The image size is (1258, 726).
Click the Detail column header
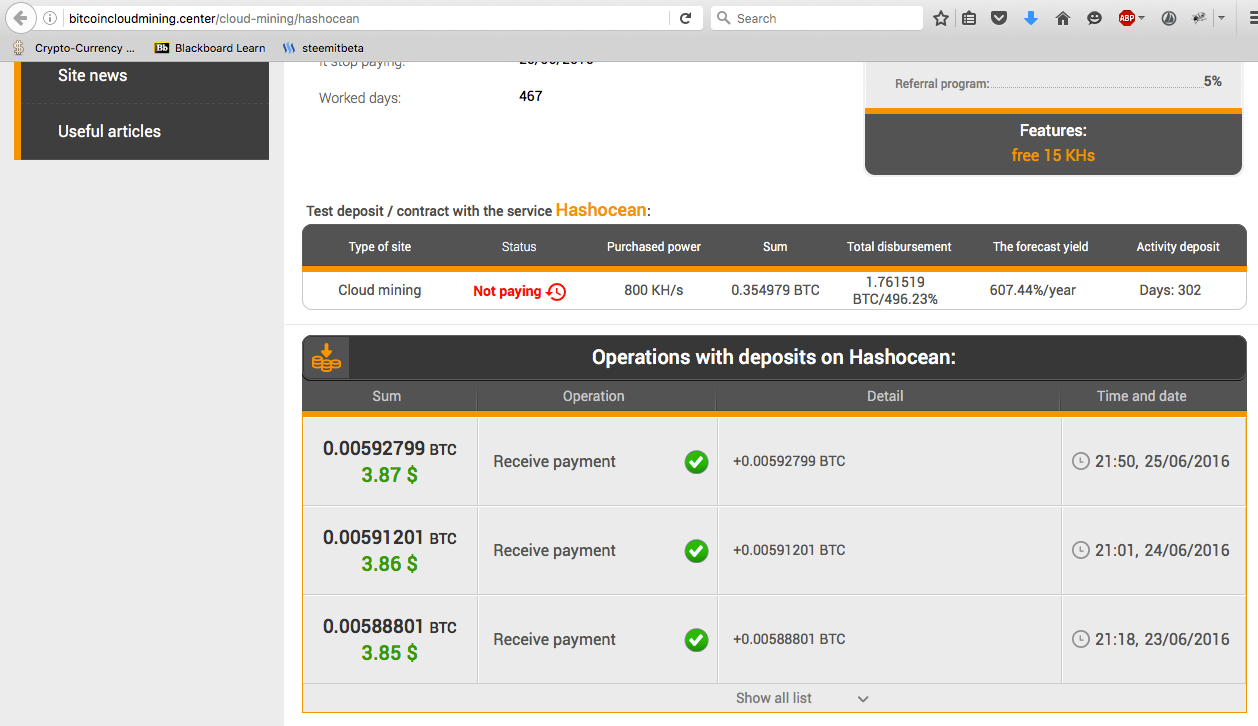click(x=885, y=396)
